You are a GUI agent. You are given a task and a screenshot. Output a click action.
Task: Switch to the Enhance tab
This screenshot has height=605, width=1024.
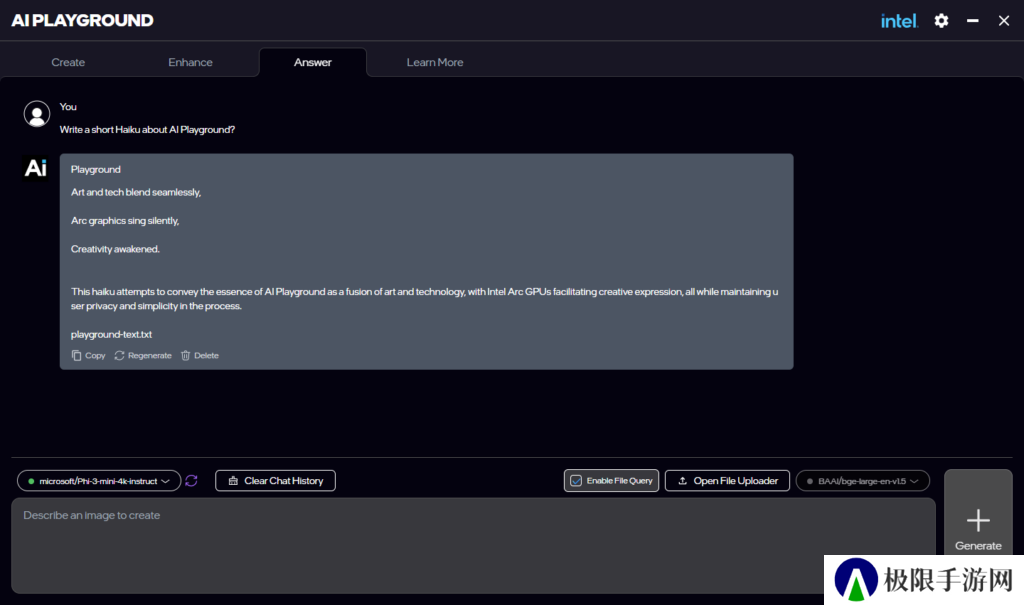[190, 62]
